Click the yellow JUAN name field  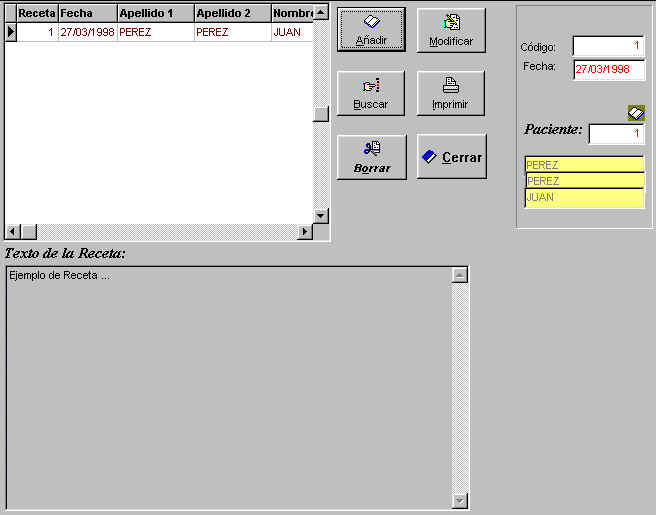click(584, 198)
